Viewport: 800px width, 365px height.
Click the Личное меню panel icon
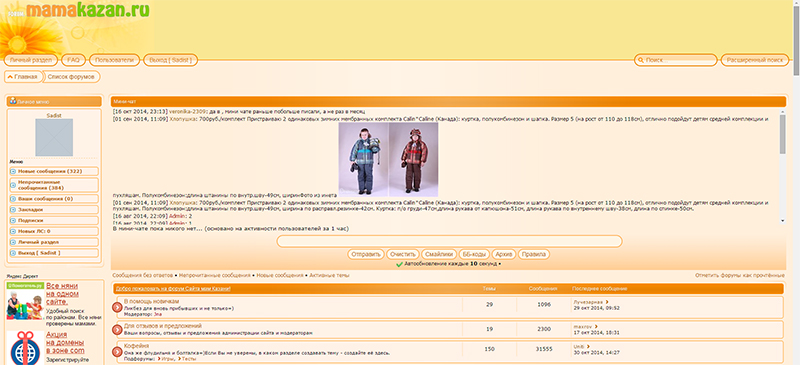[13, 102]
